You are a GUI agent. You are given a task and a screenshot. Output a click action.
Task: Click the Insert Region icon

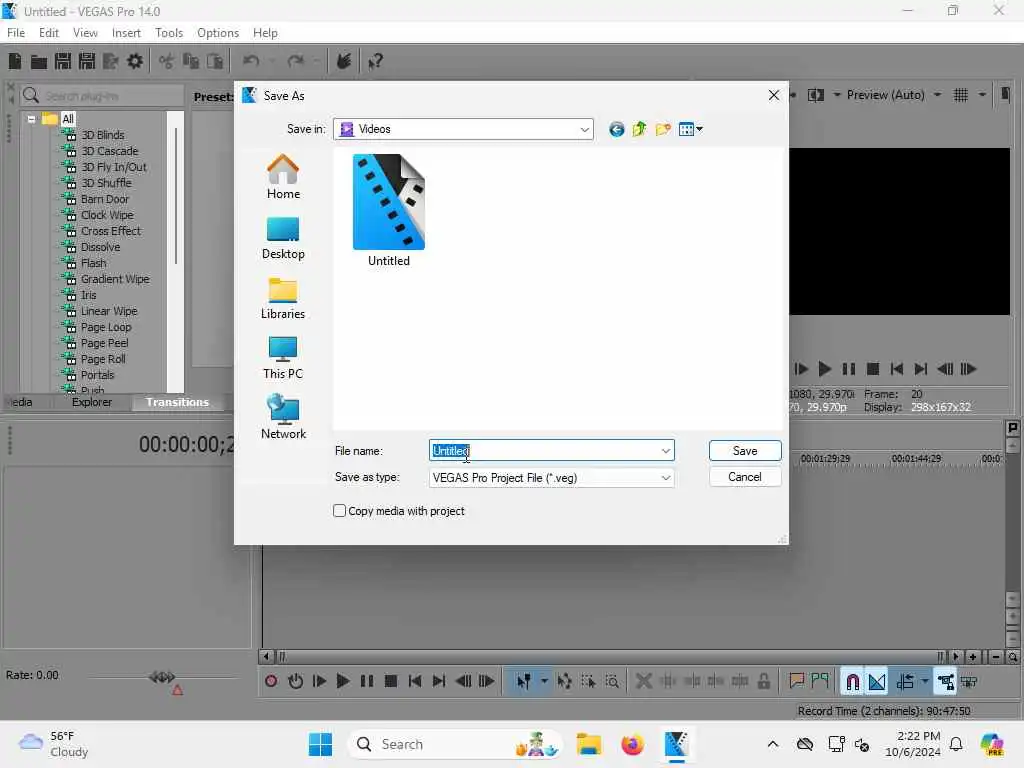820,682
